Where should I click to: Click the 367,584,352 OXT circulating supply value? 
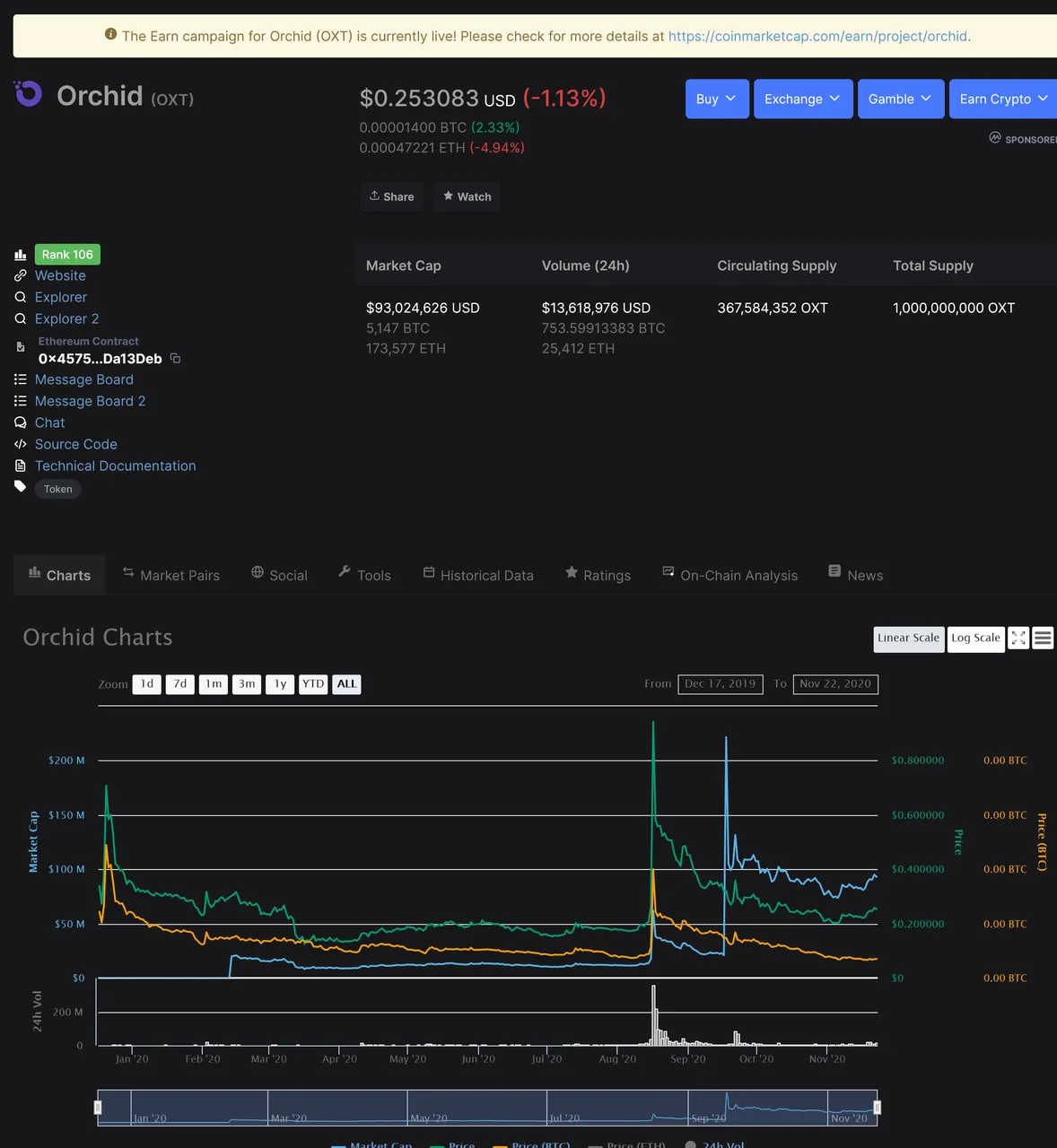click(x=773, y=308)
